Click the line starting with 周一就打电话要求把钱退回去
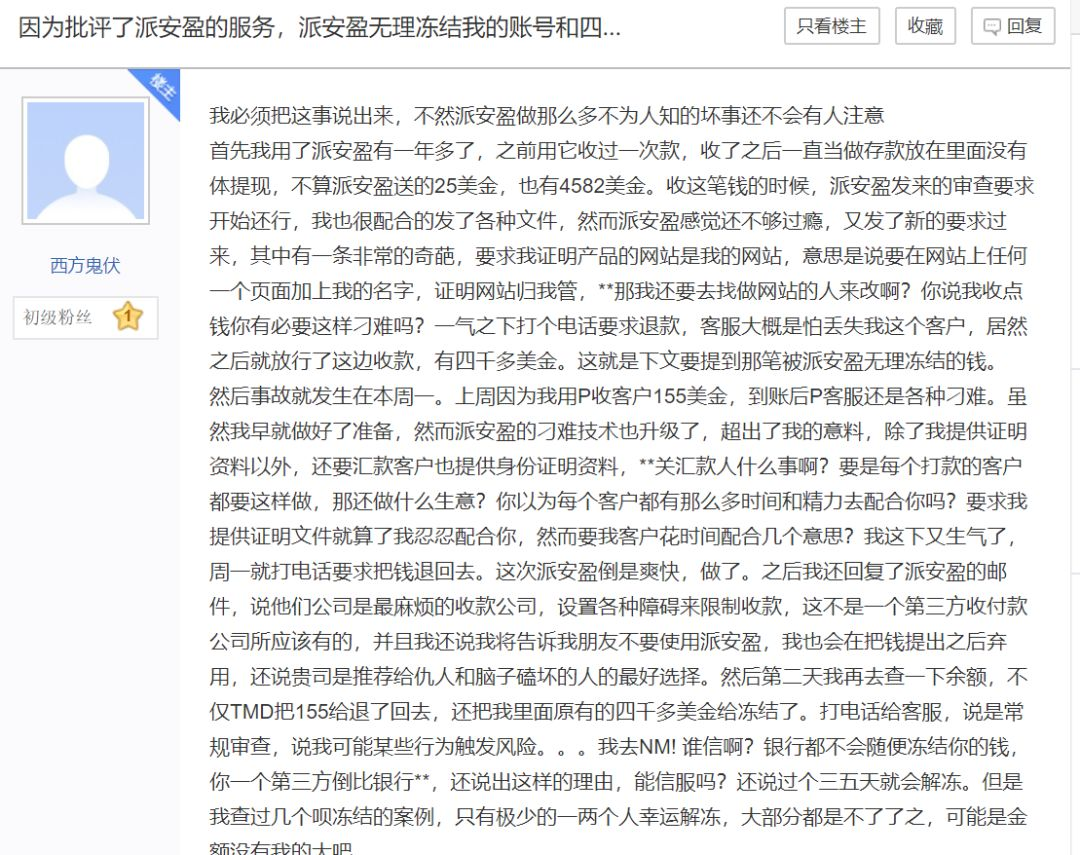 pos(608,572)
